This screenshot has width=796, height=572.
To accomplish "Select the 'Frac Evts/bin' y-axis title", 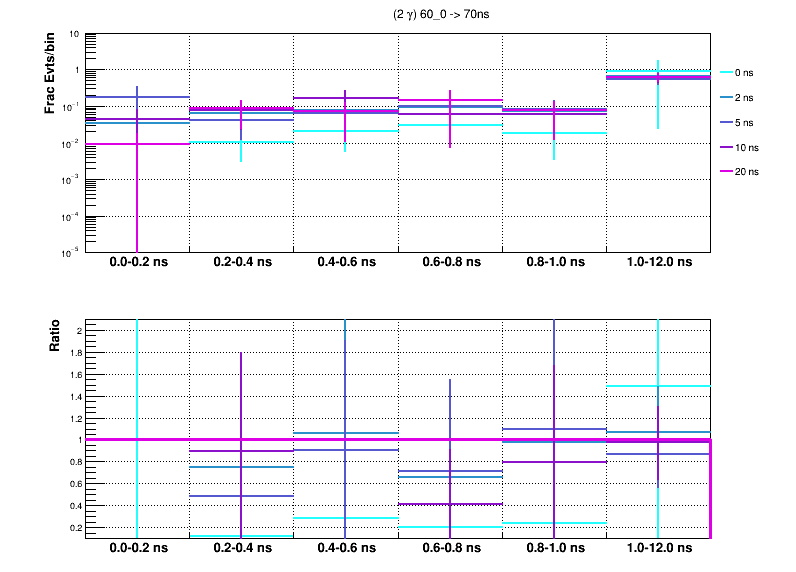I will (x=49, y=75).
